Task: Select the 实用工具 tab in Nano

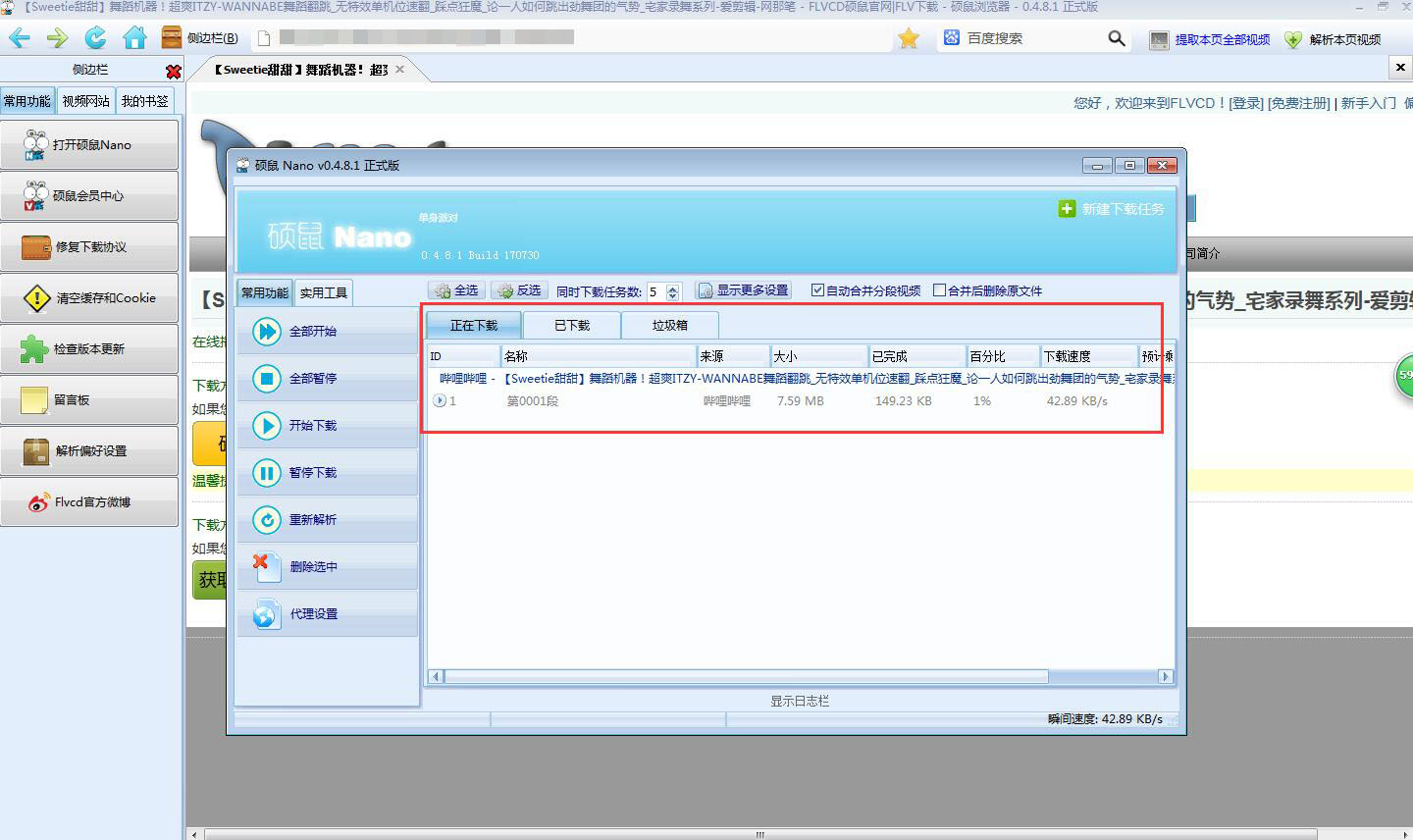Action: point(323,292)
